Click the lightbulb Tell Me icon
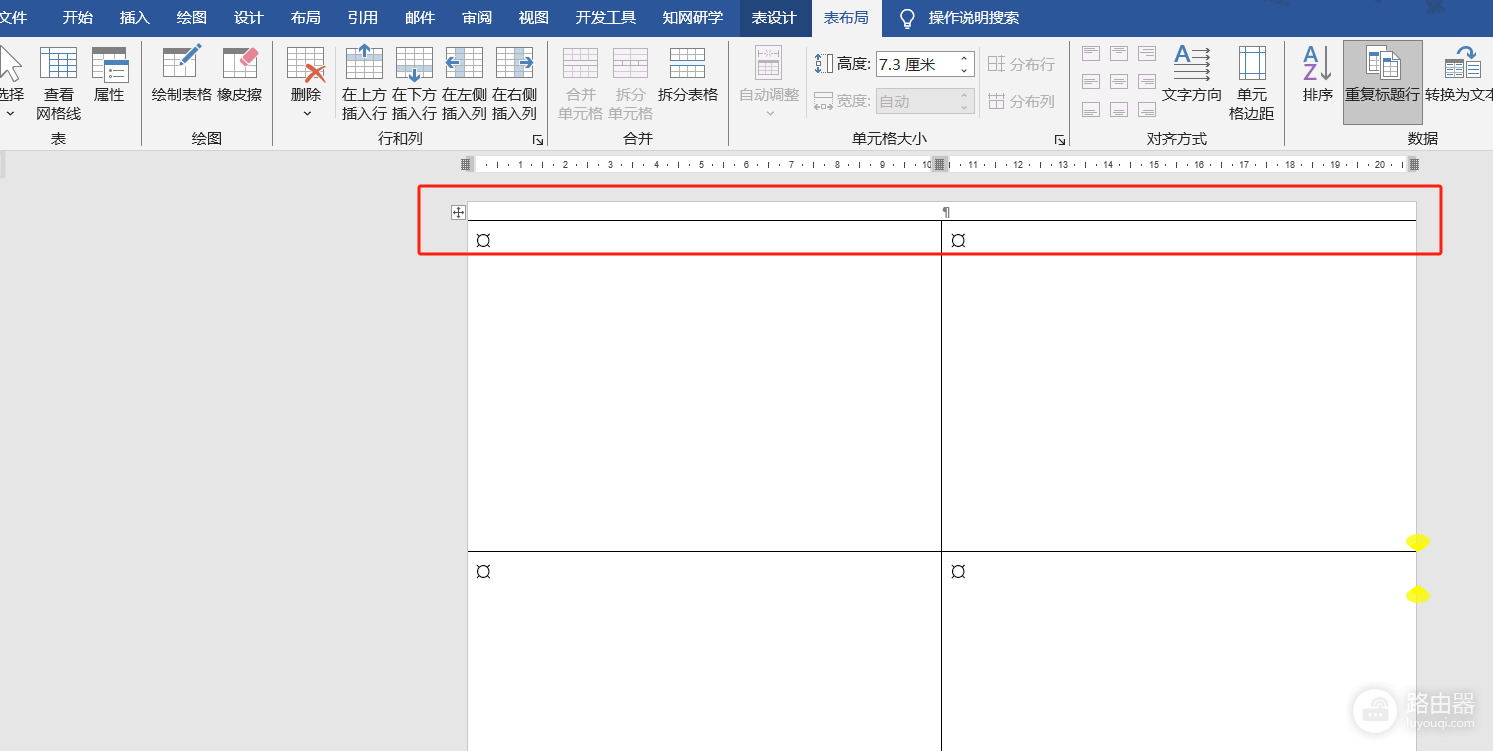1493x751 pixels. [907, 18]
